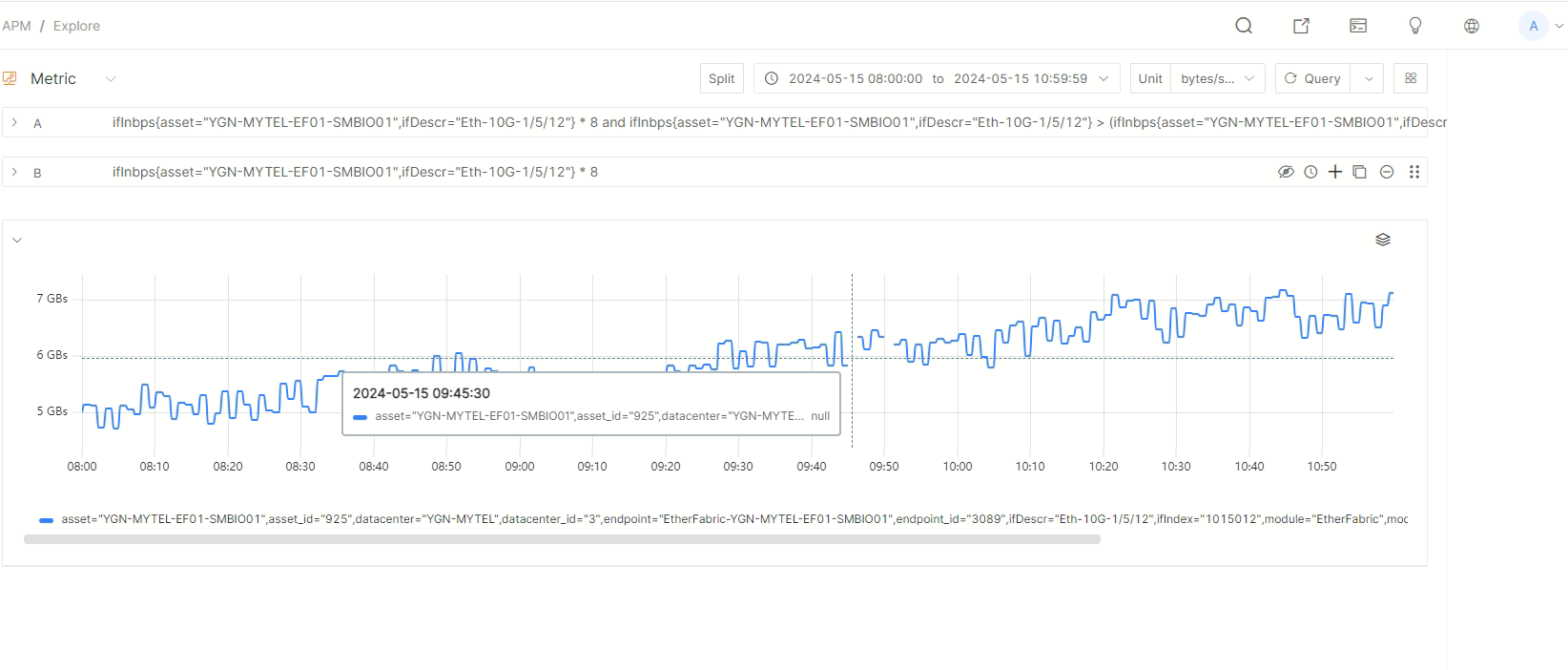Open the globe language icon
The height and width of the screenshot is (670, 1568).
[1472, 26]
